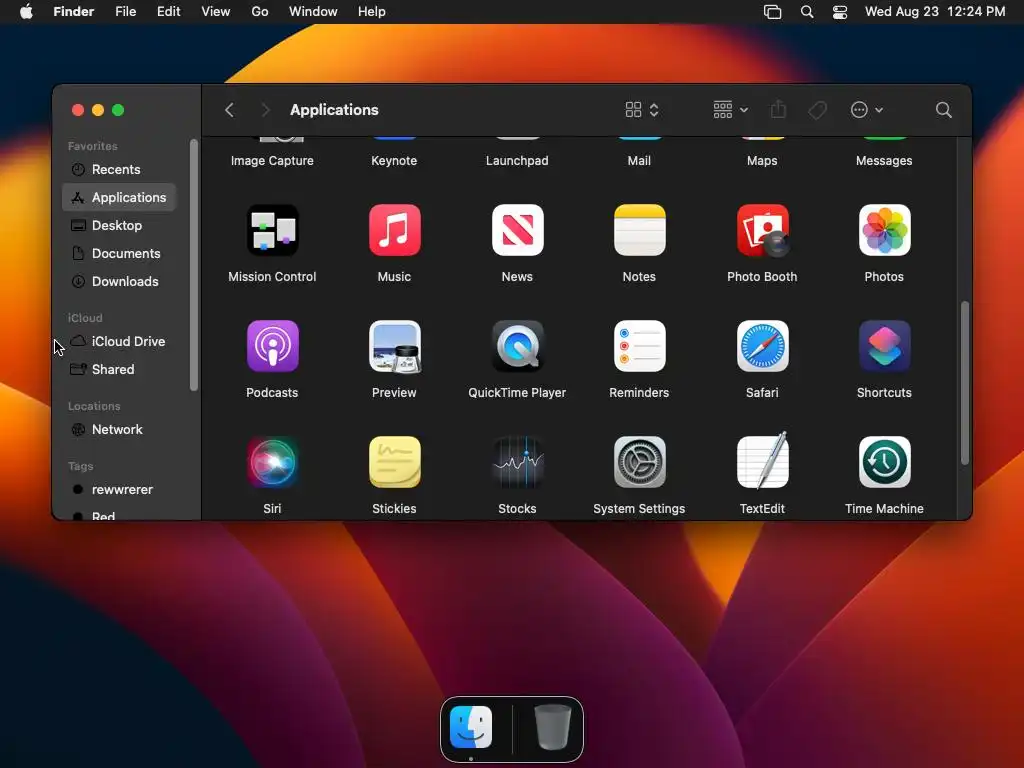Screen dimensions: 1024x768
Task: Switch icon view mode selector
Action: click(642, 110)
